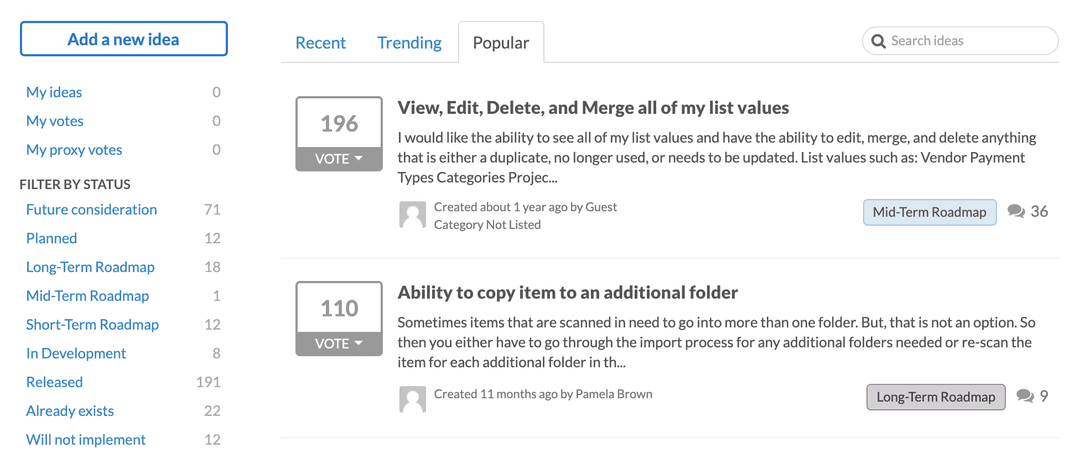Click the Guest author avatar
Viewport: 1080px width, 459px height.
(x=412, y=215)
